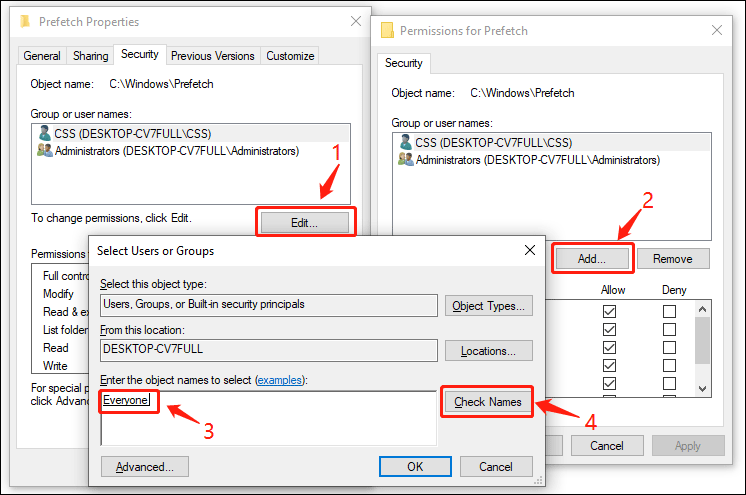The image size is (746, 495).
Task: Toggle the first Allow permission checkbox
Action: [610, 312]
